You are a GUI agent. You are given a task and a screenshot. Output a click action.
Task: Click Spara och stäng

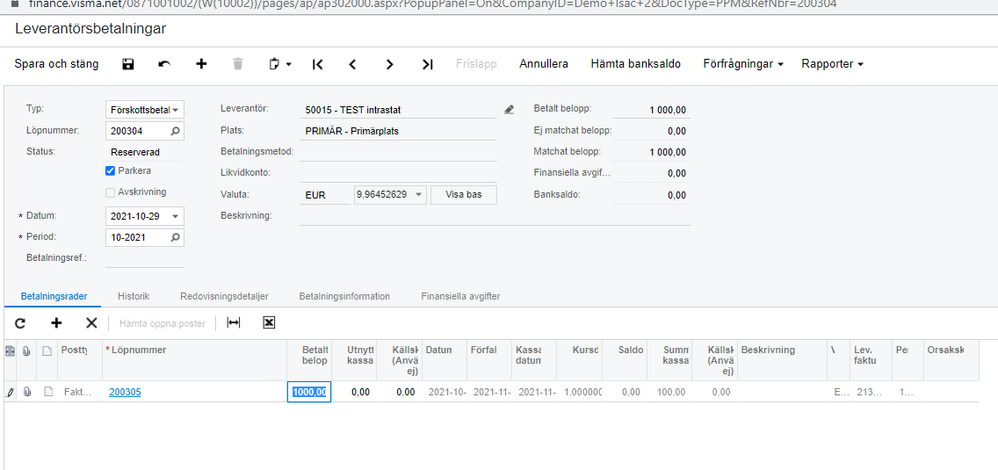[57, 64]
